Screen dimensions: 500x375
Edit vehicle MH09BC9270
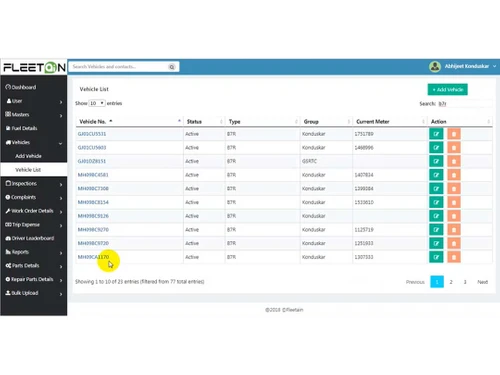coord(436,230)
